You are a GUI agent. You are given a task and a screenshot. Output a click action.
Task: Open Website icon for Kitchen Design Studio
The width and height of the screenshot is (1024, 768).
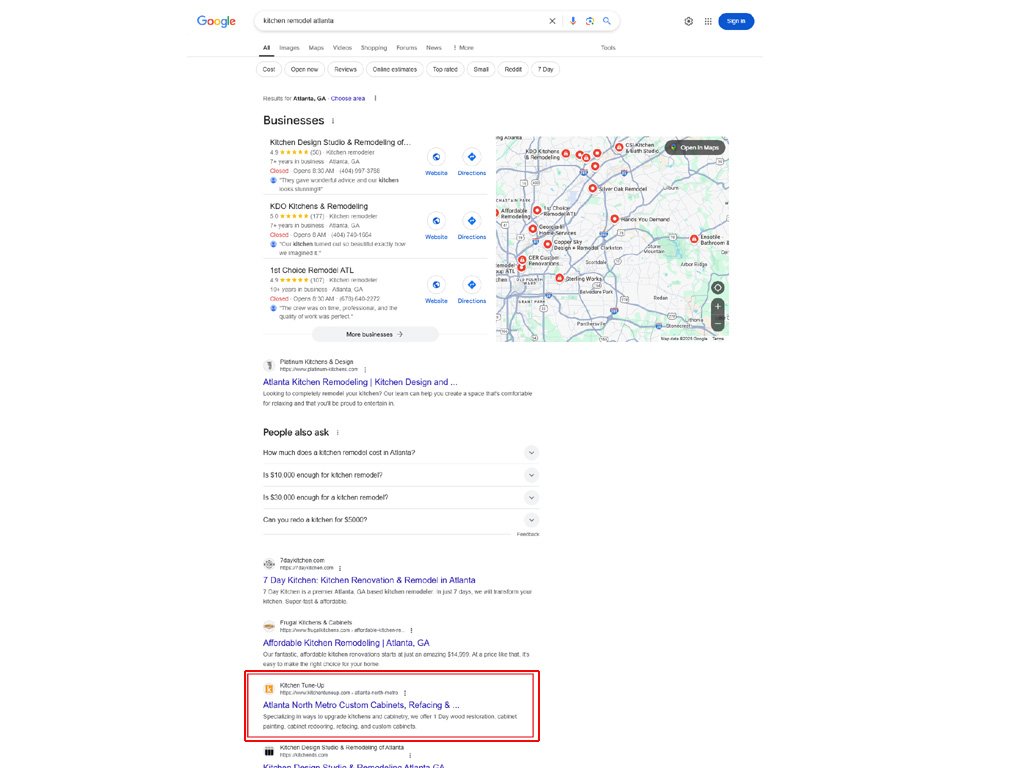tap(436, 157)
